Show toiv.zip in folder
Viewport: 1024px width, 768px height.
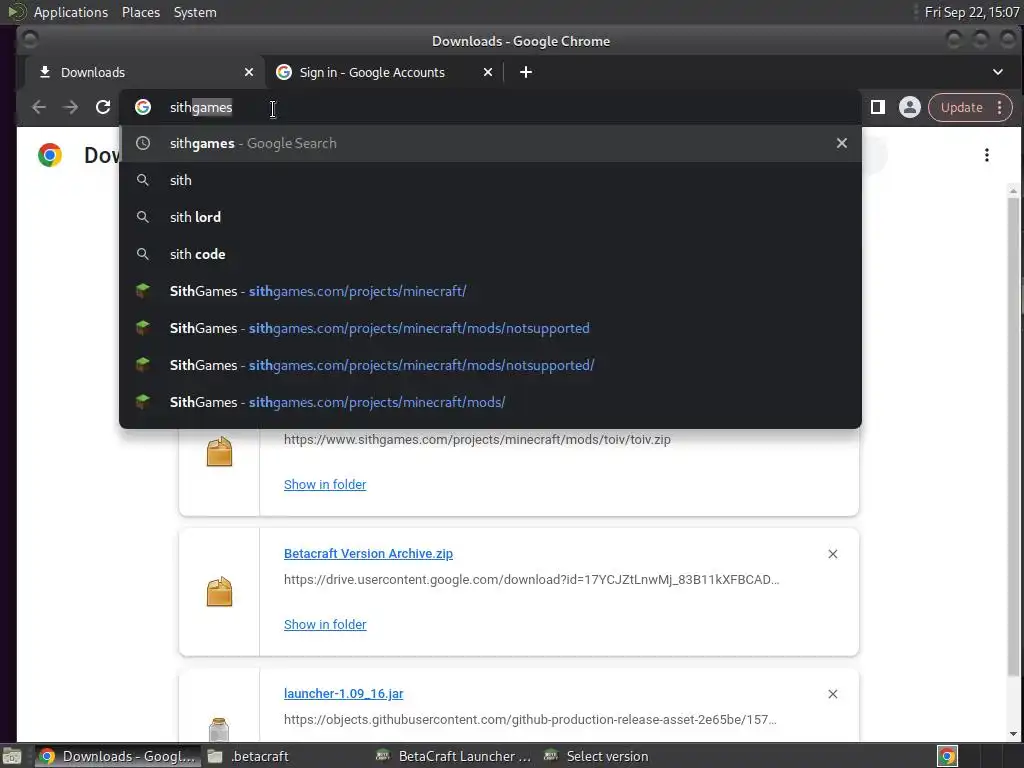tap(325, 485)
